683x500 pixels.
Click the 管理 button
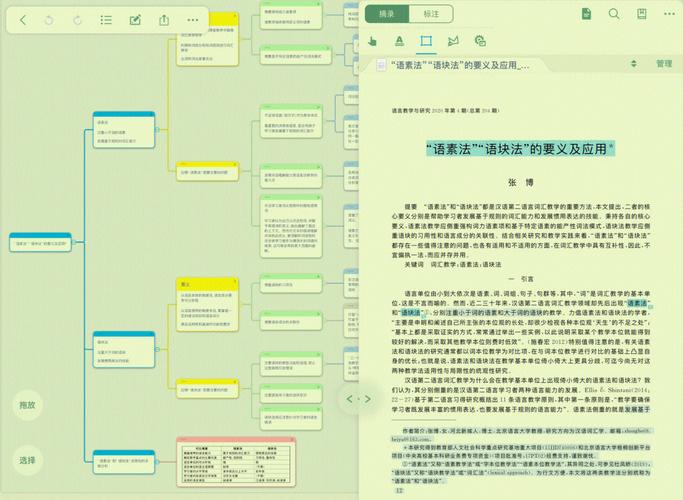(664, 64)
